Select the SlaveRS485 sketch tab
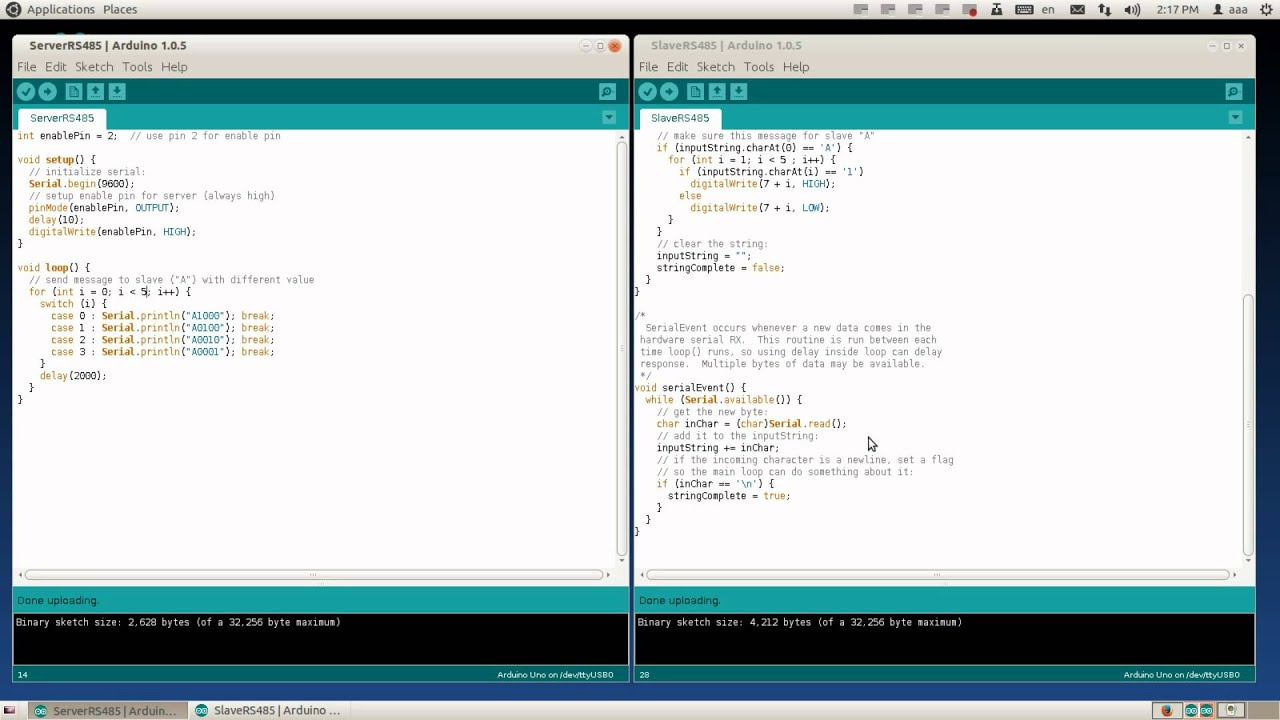Image resolution: width=1280 pixels, height=720 pixels. point(680,118)
